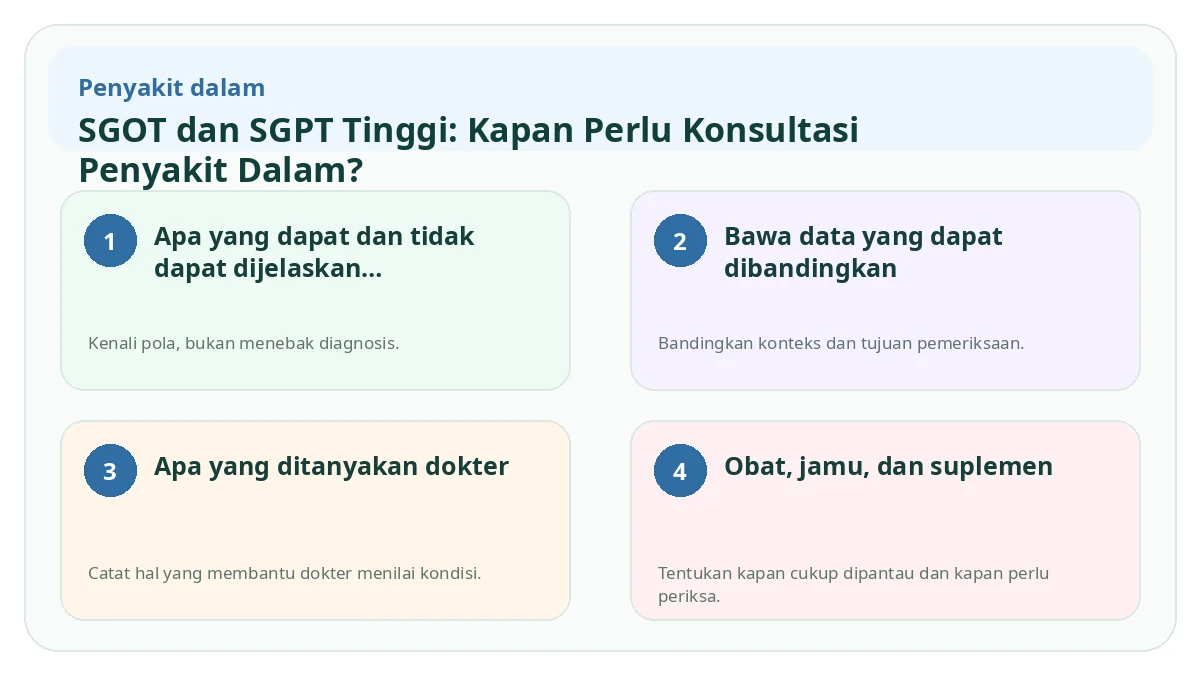This screenshot has height=675, width=1200.
Task: Click the number 1 circle badge
Action: 110,241
